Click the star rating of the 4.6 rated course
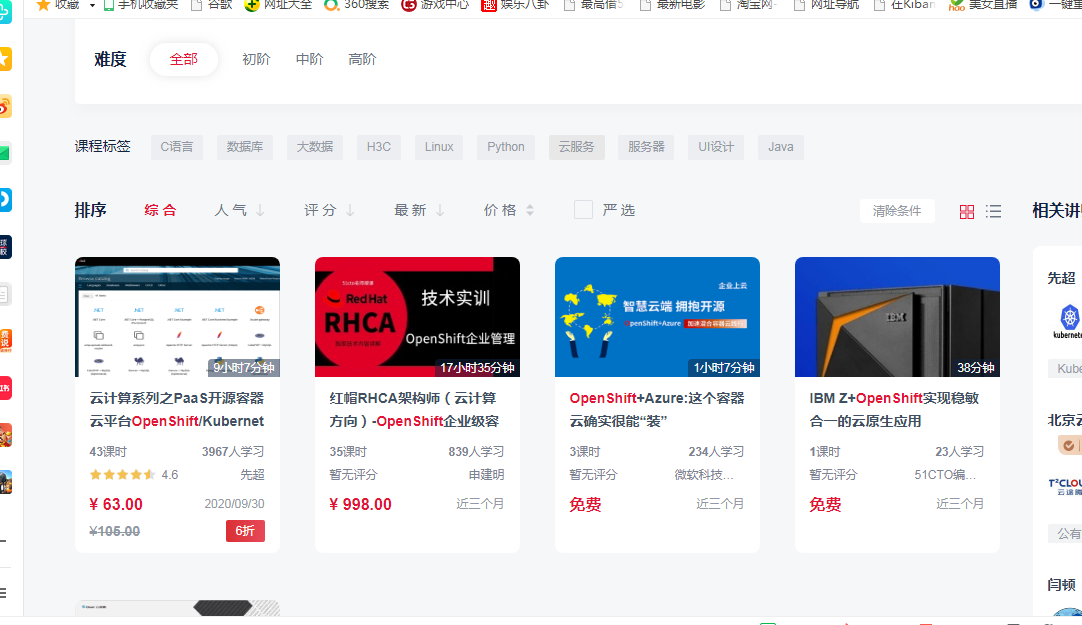Screen dimensions: 1082x625 [x=121, y=475]
